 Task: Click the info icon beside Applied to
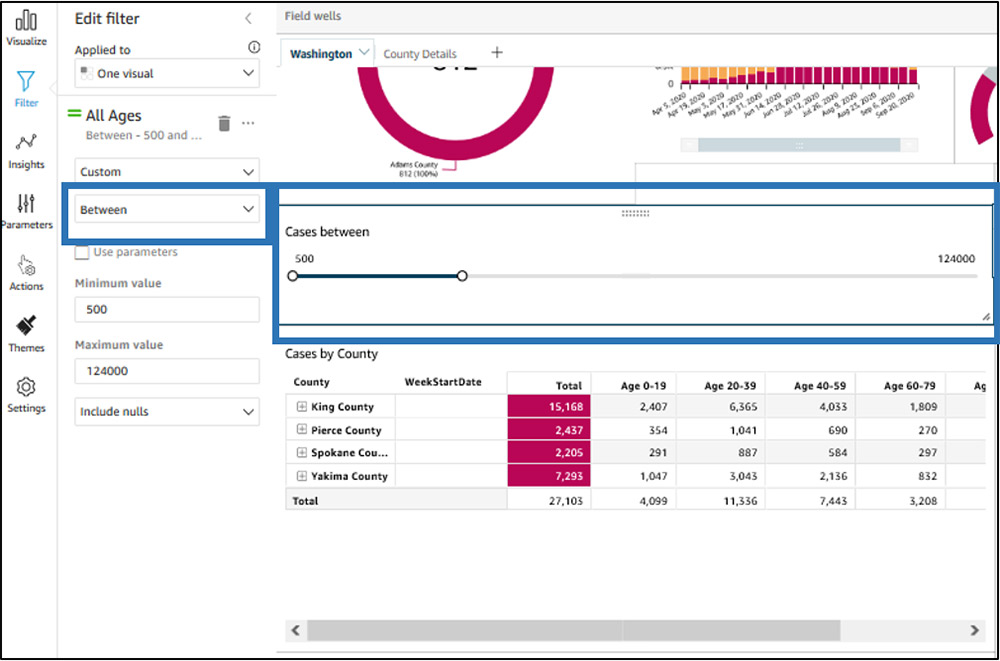254,47
